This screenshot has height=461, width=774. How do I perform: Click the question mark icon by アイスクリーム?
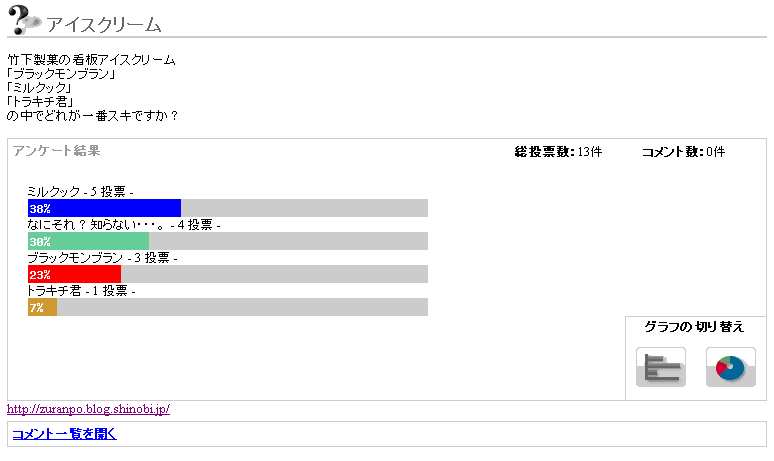point(23,19)
